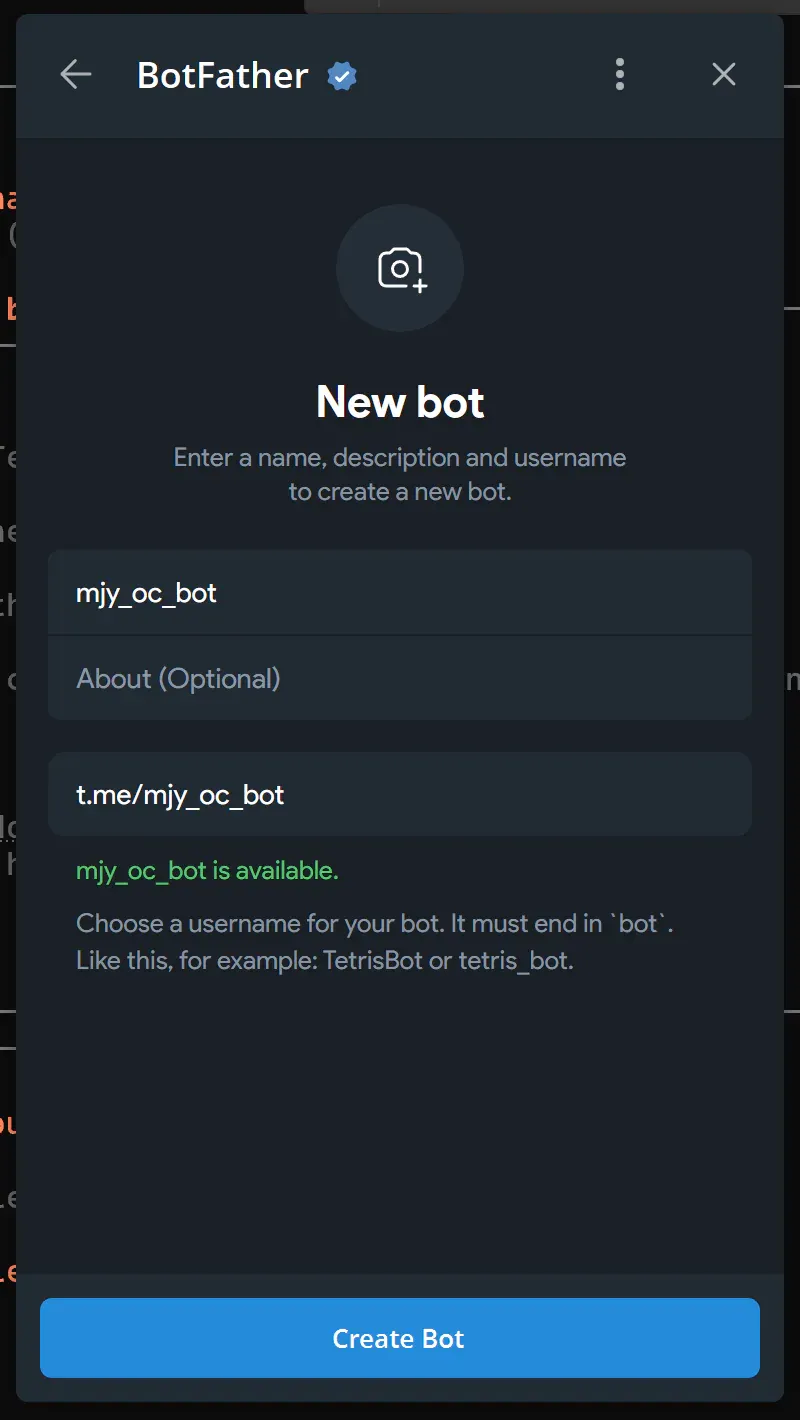Click the 'New bot' heading
The image size is (800, 1420).
400,402
